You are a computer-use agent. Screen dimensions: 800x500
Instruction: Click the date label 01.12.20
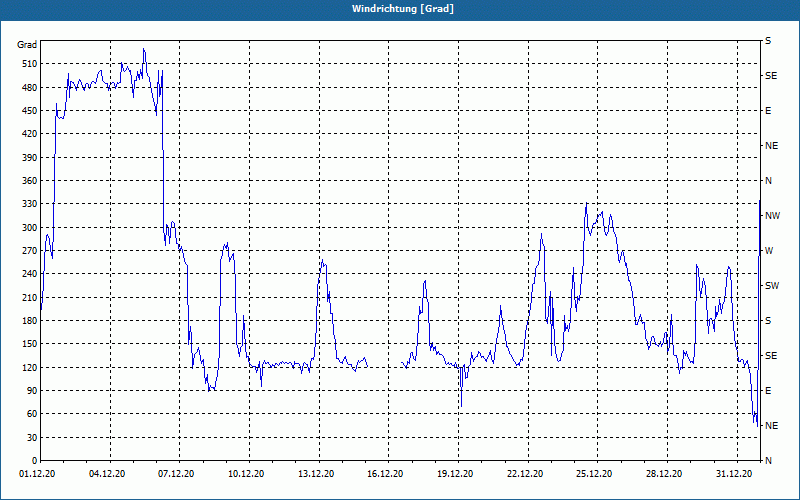[x=37, y=474]
